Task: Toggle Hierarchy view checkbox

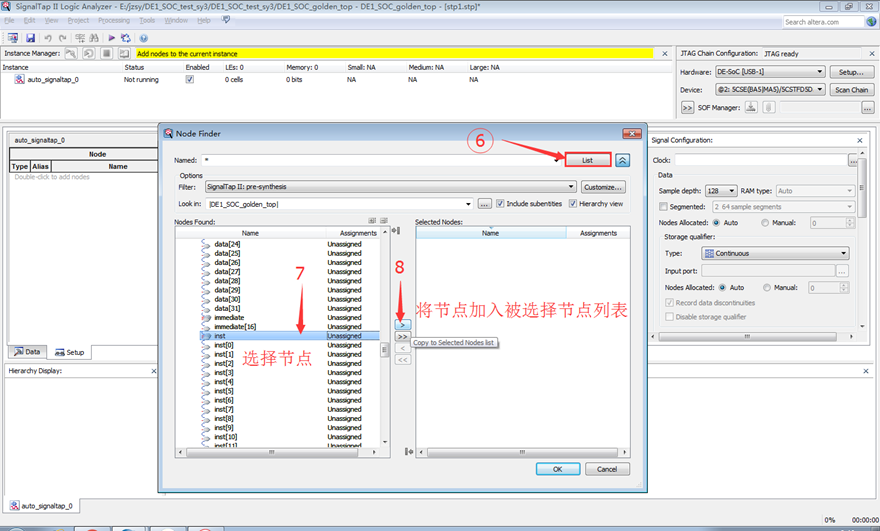Action: pos(572,204)
